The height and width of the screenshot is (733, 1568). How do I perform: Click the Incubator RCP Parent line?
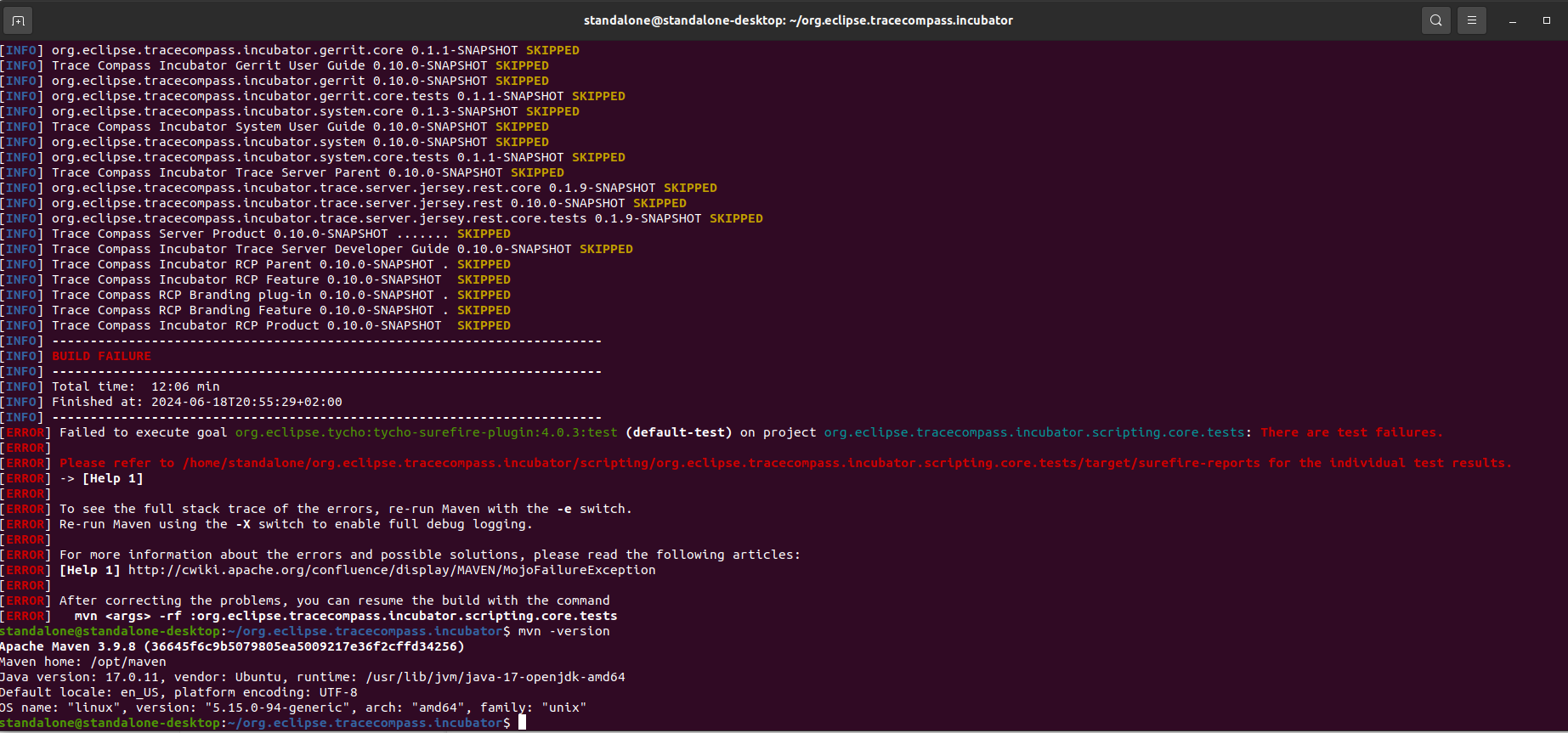[x=256, y=264]
